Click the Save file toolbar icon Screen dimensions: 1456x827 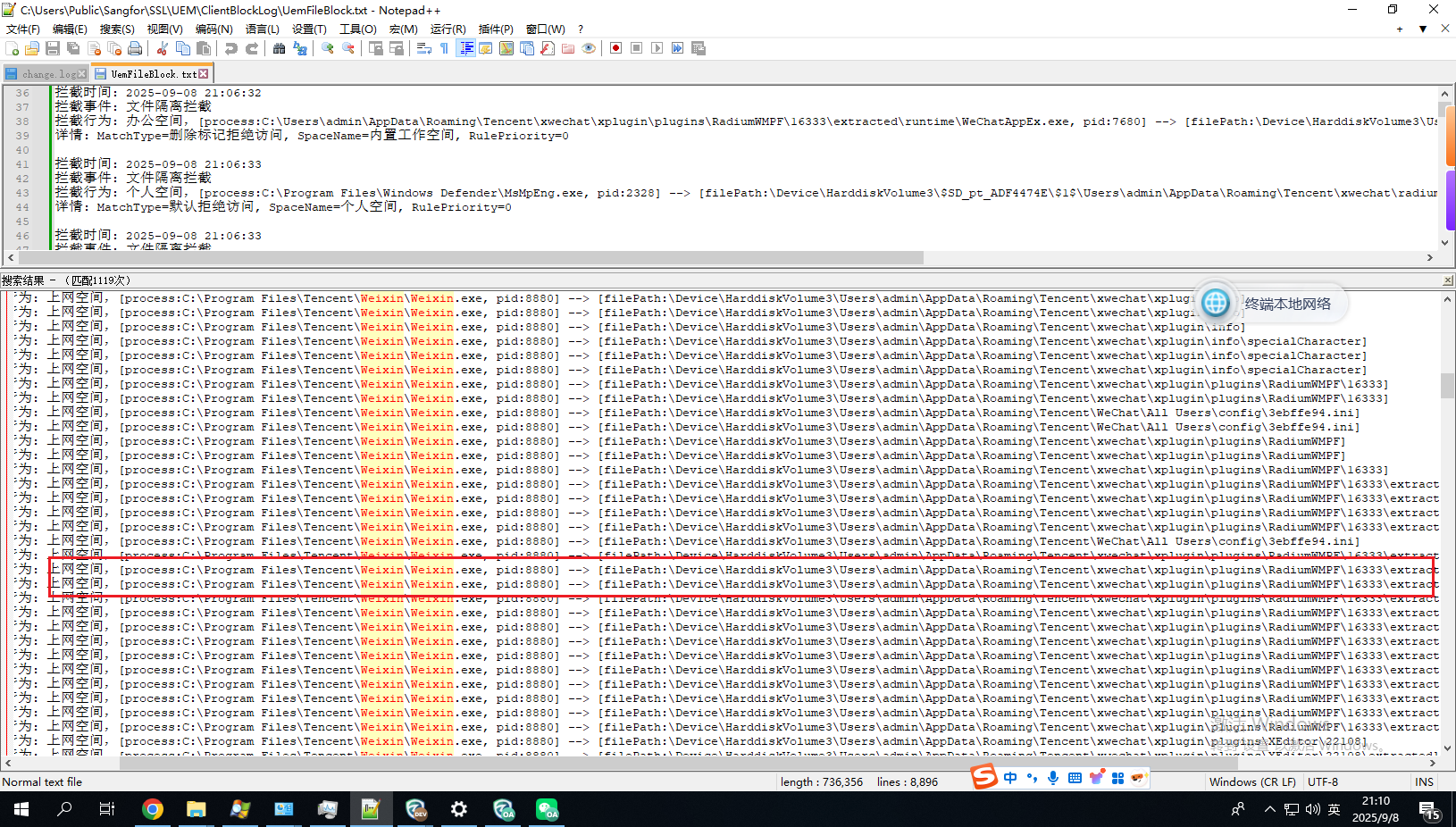[x=53, y=48]
